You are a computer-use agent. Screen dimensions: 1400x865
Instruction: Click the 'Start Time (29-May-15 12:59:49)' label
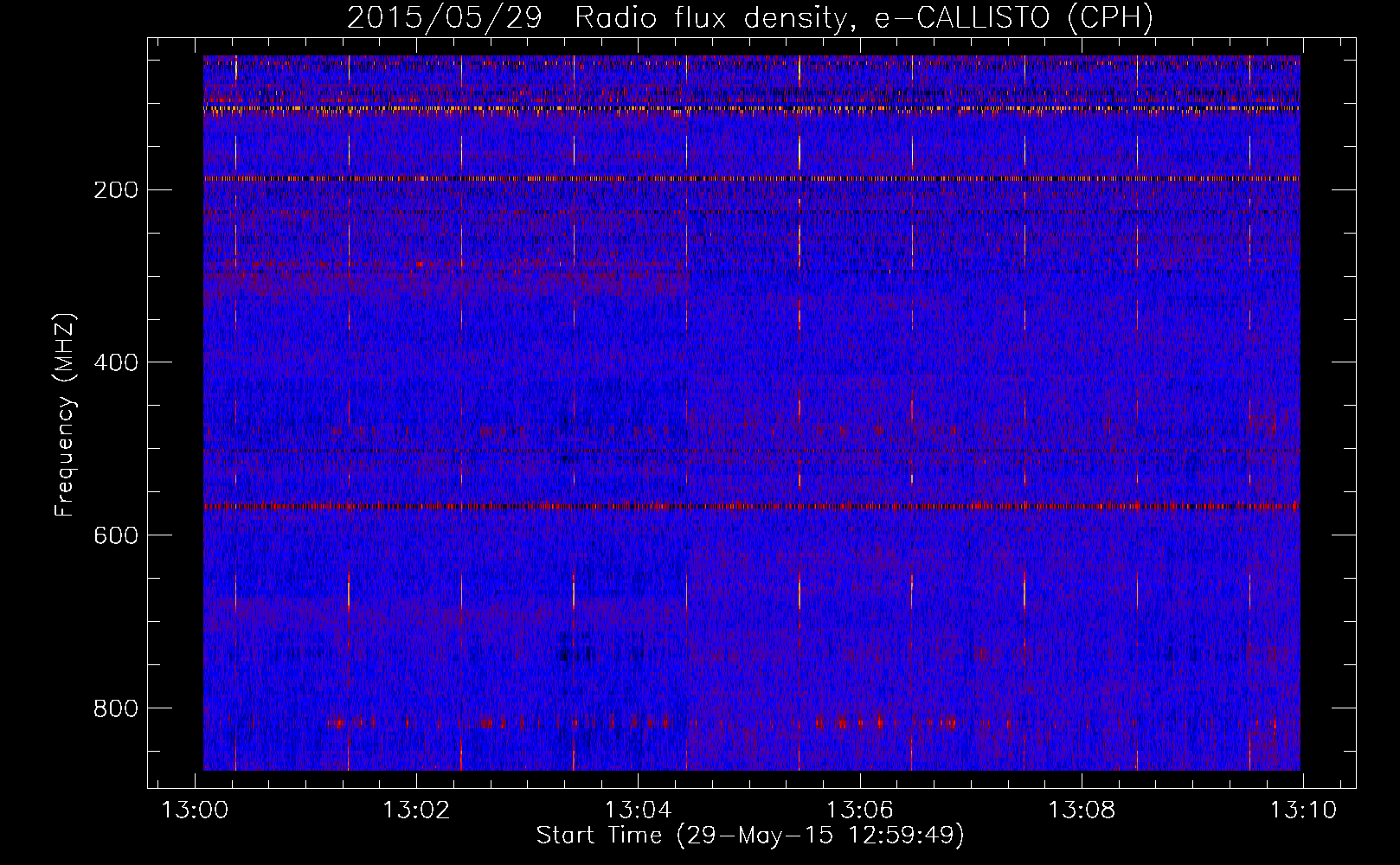[x=750, y=836]
